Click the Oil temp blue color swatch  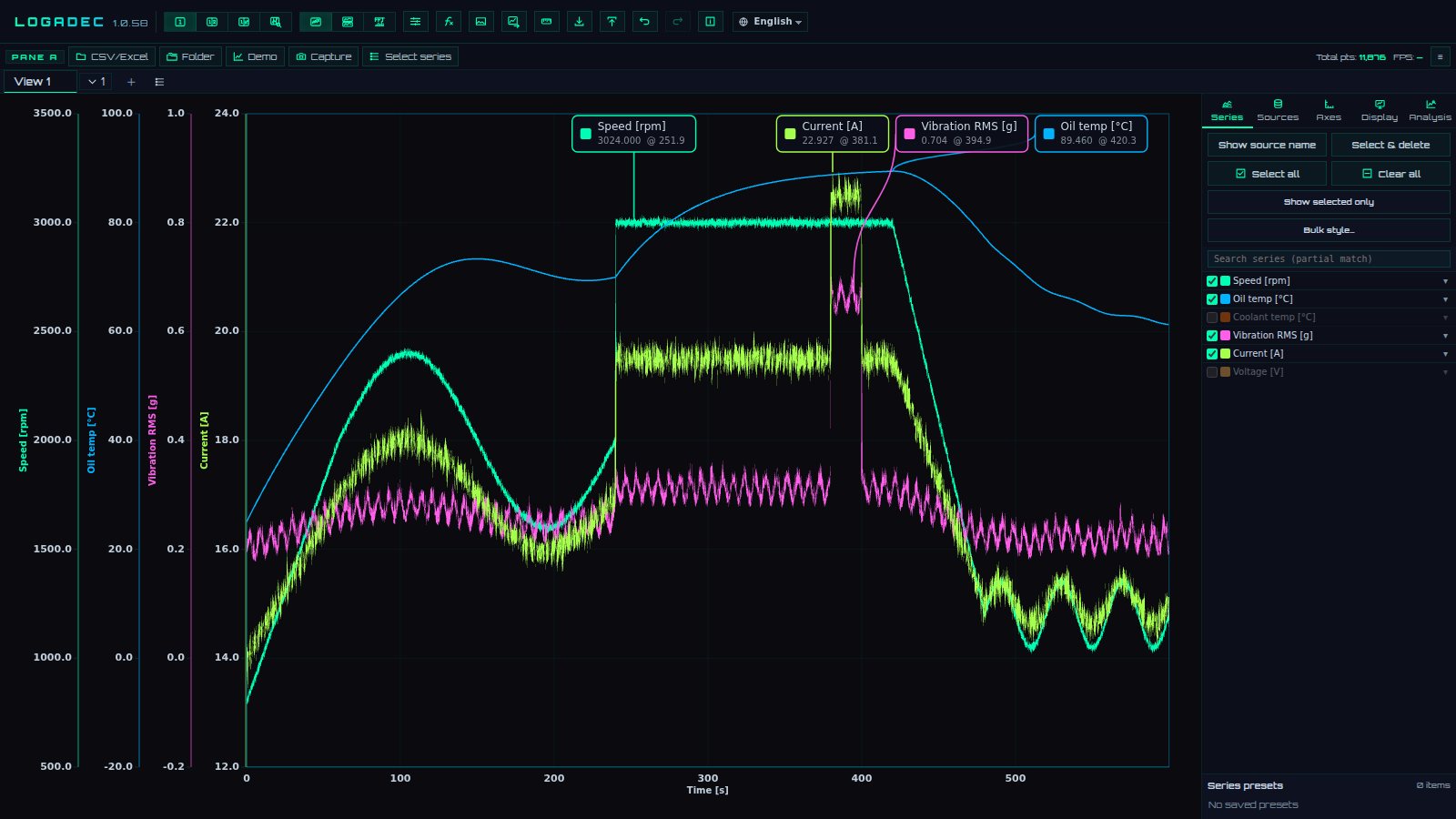click(1225, 299)
